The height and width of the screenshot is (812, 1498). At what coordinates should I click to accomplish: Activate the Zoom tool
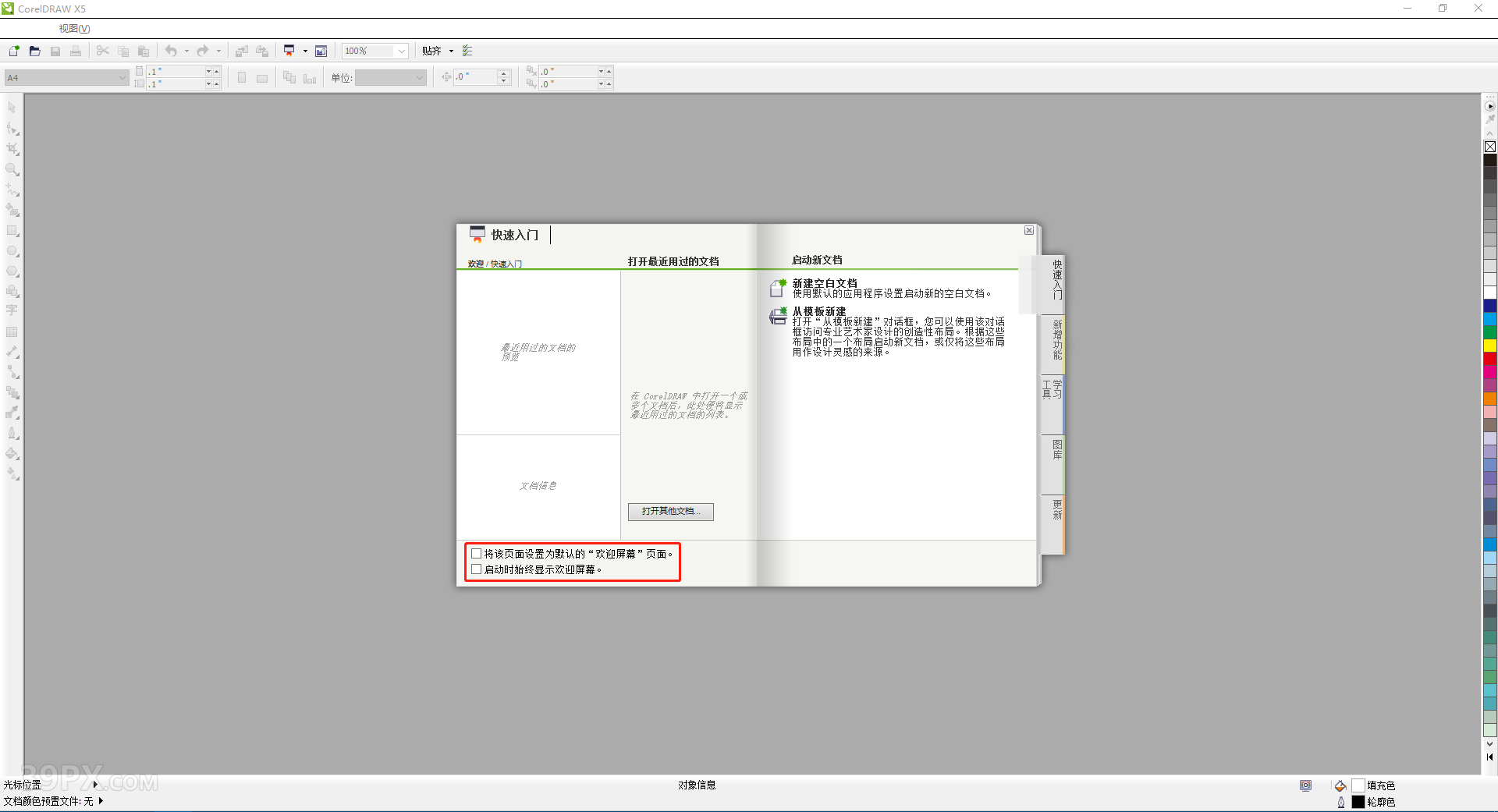12,170
